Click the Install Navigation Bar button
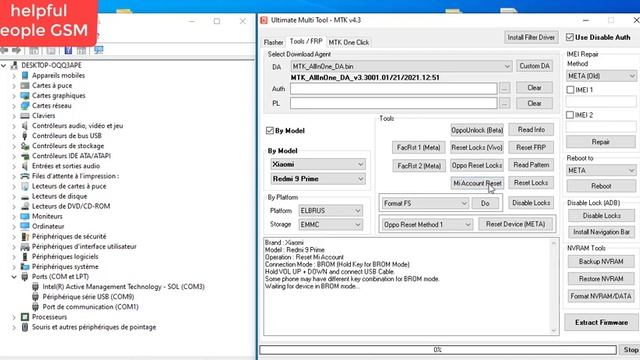Image resolution: width=640 pixels, height=360 pixels. click(601, 232)
